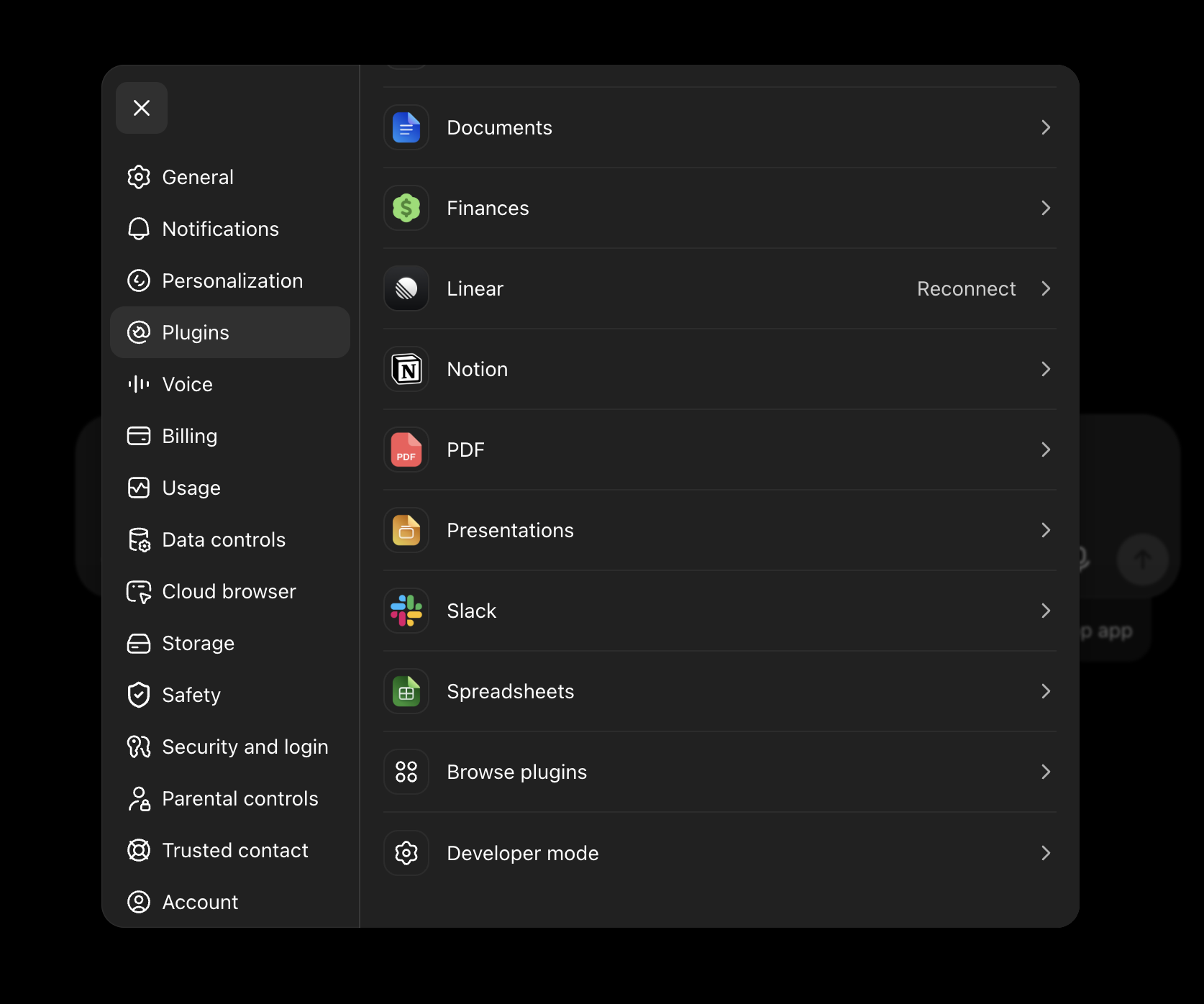This screenshot has width=1204, height=1004.
Task: Expand the Documents row chevron
Action: click(x=1046, y=127)
